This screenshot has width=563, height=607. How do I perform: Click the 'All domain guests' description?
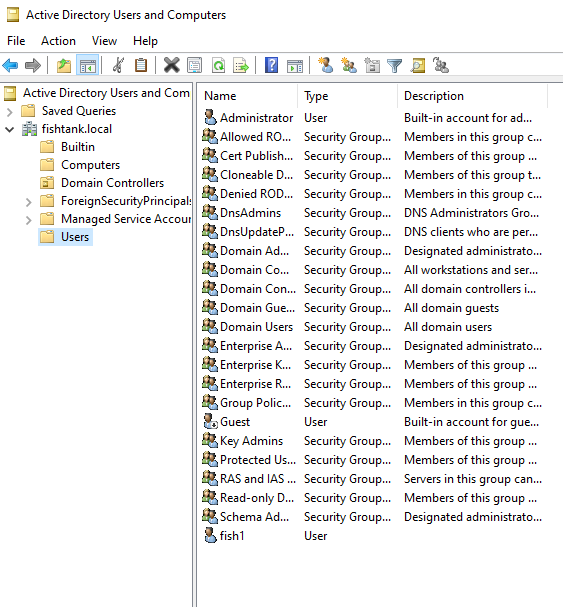point(451,308)
